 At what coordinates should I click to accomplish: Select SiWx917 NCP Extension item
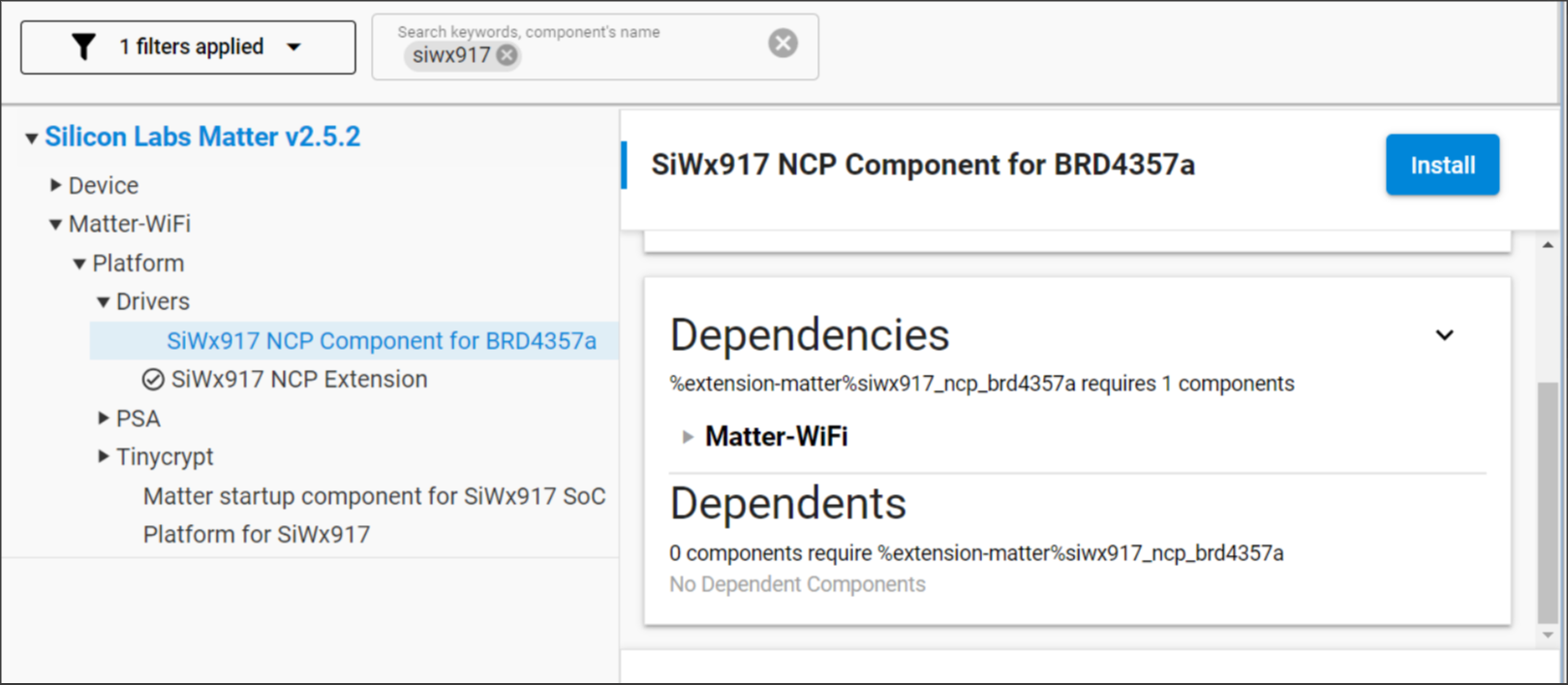click(x=298, y=380)
